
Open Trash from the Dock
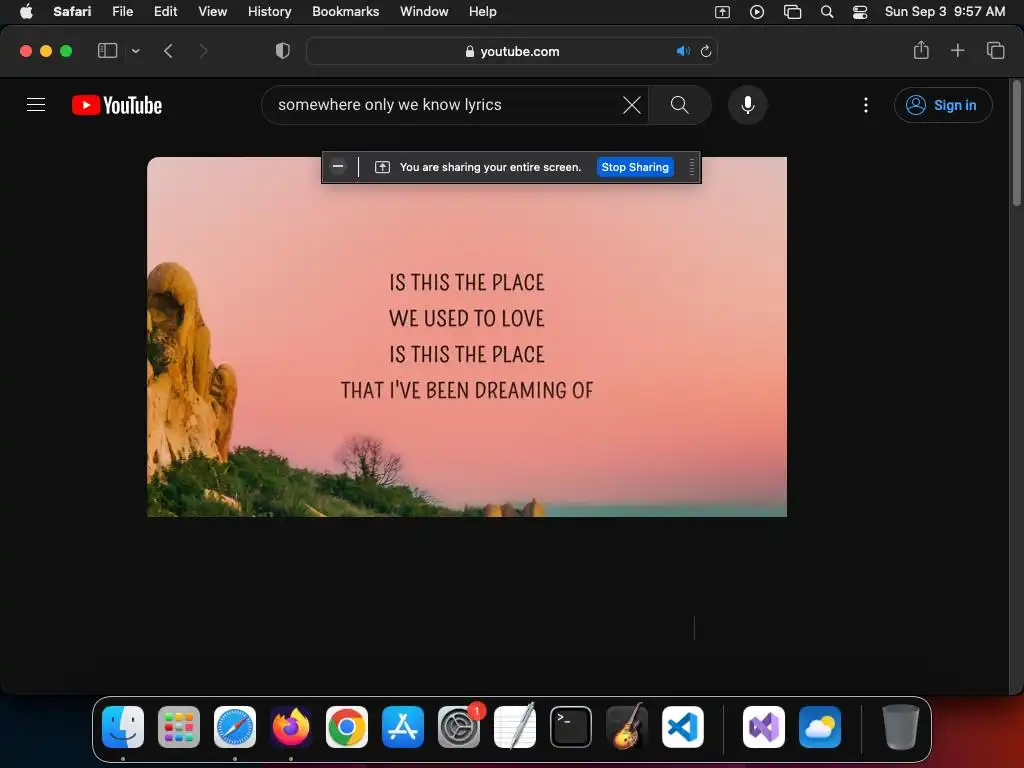click(901, 726)
